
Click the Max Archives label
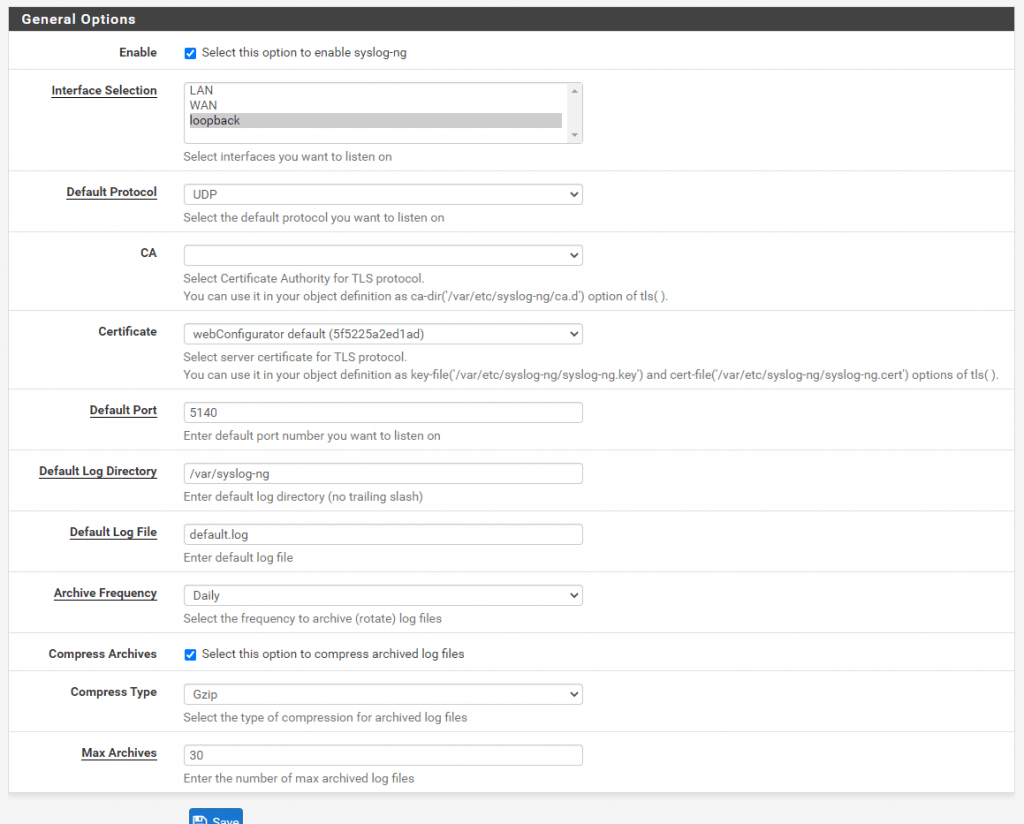[x=119, y=753]
